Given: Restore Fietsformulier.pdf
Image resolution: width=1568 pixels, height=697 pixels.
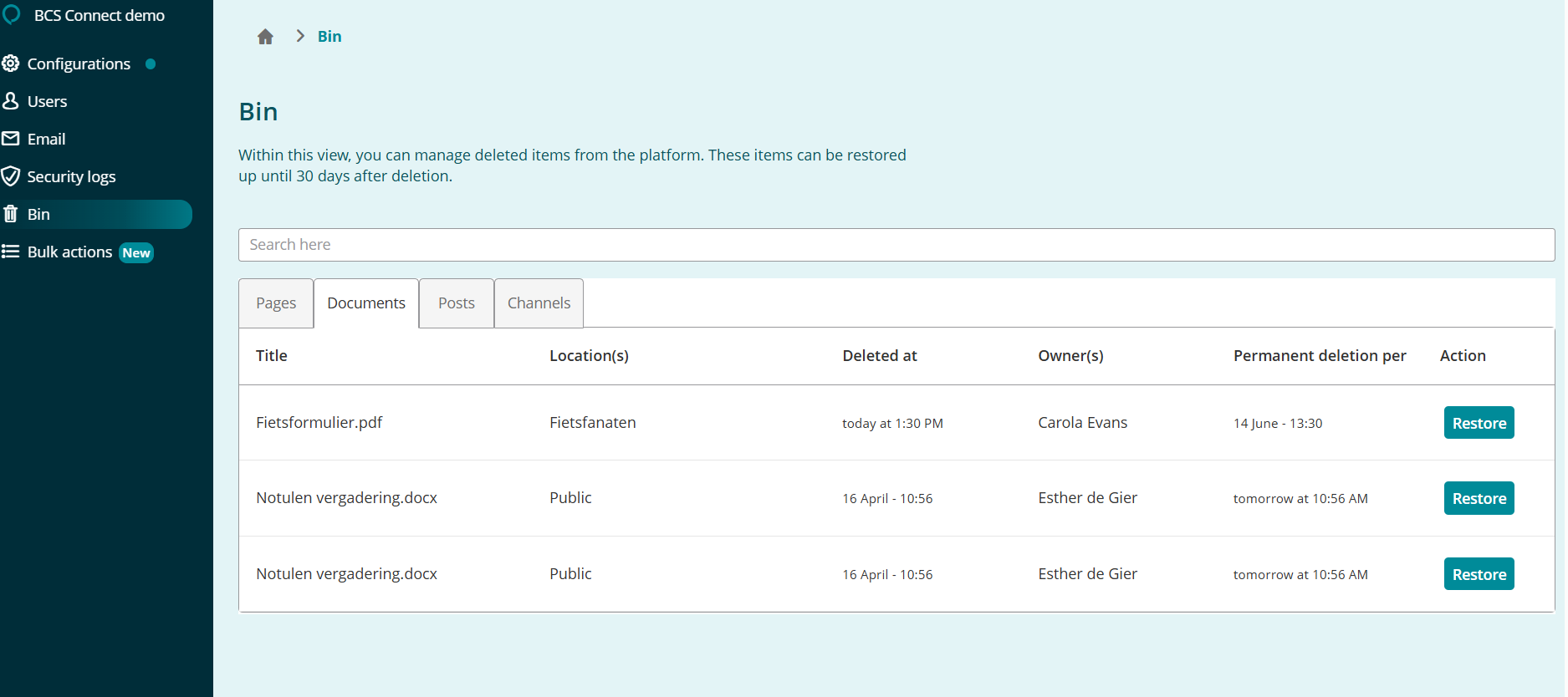Looking at the screenshot, I should (x=1479, y=423).
